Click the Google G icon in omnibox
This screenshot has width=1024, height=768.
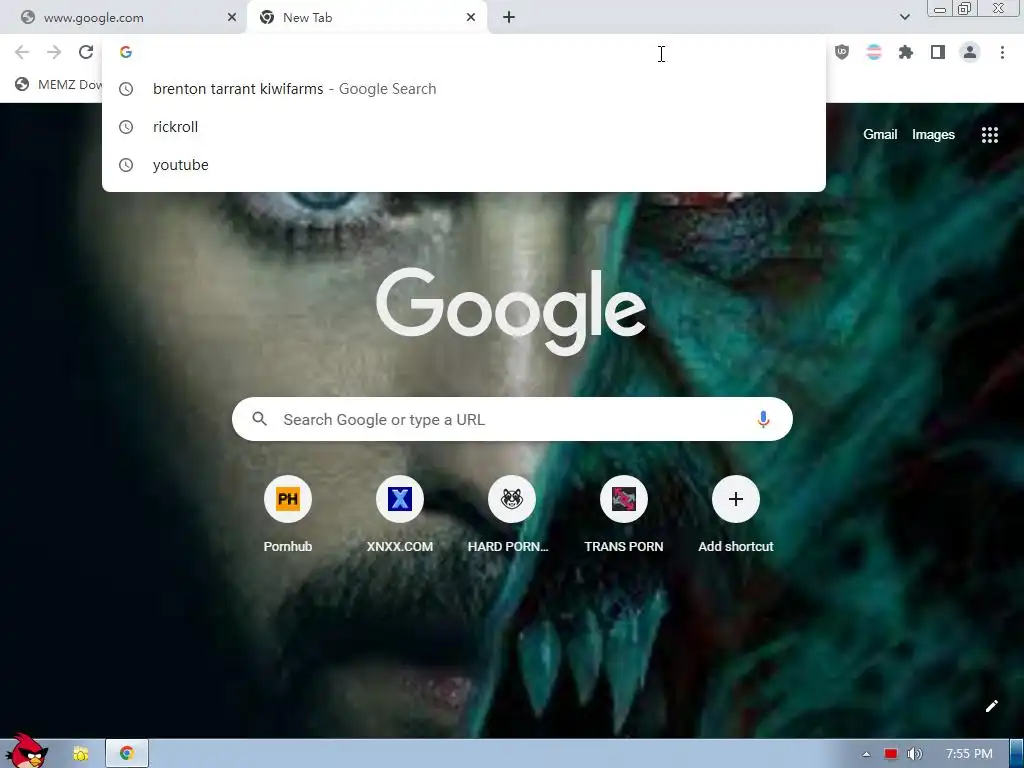126,52
